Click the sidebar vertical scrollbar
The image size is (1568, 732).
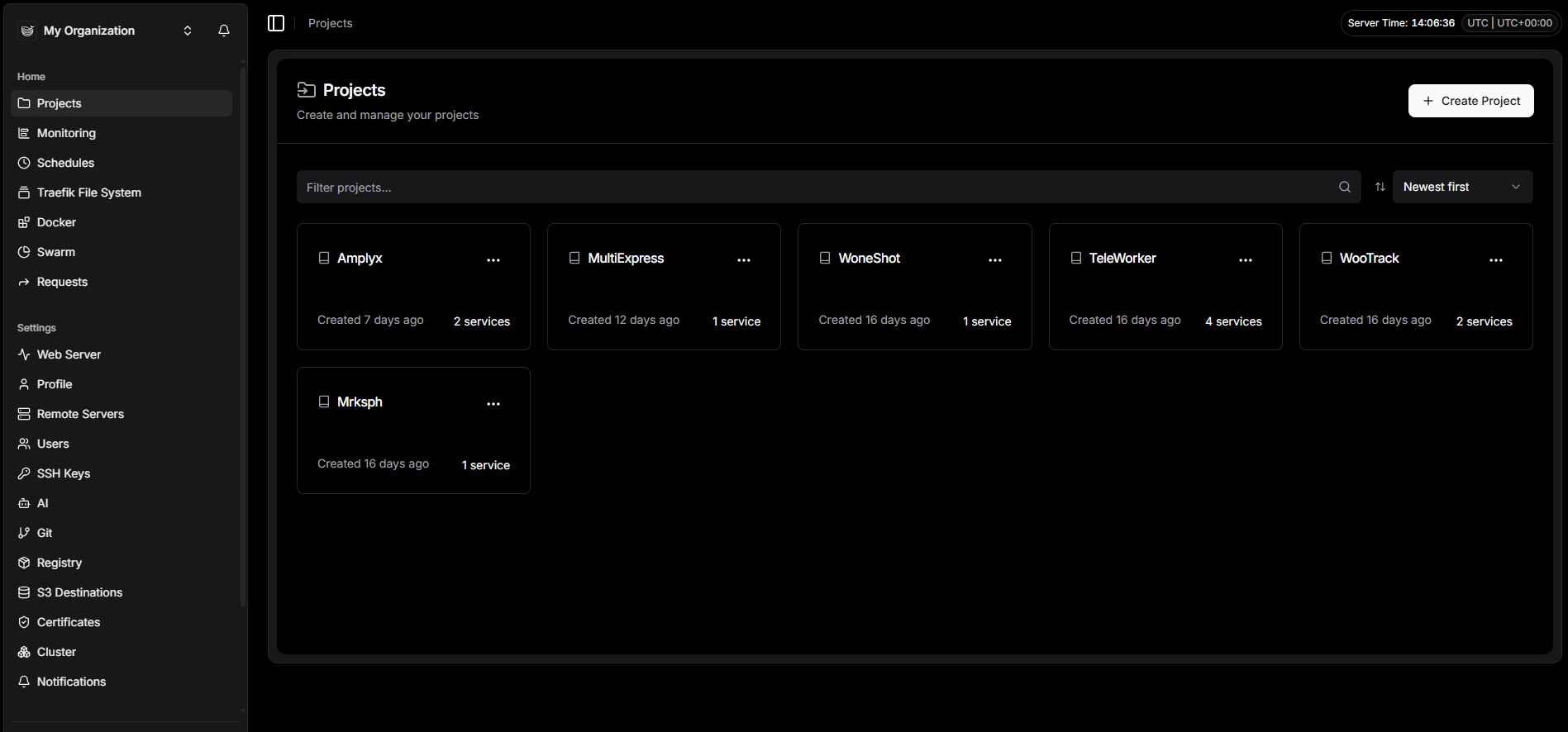242,330
